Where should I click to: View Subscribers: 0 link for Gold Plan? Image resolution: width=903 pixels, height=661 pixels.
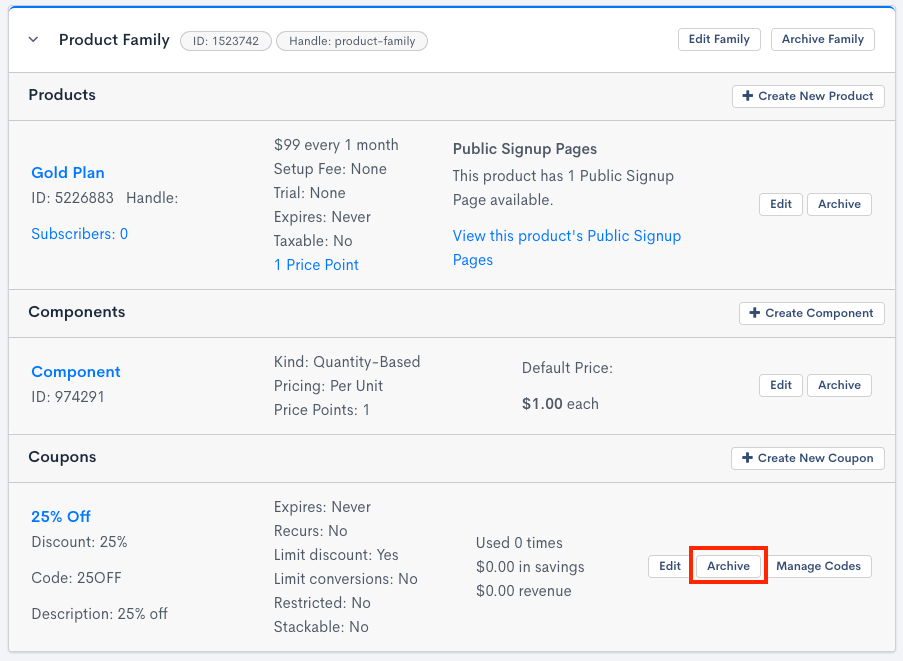(x=80, y=234)
